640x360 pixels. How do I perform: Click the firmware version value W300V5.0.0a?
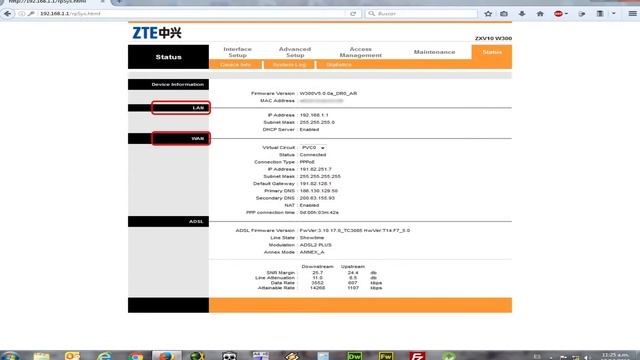328,93
